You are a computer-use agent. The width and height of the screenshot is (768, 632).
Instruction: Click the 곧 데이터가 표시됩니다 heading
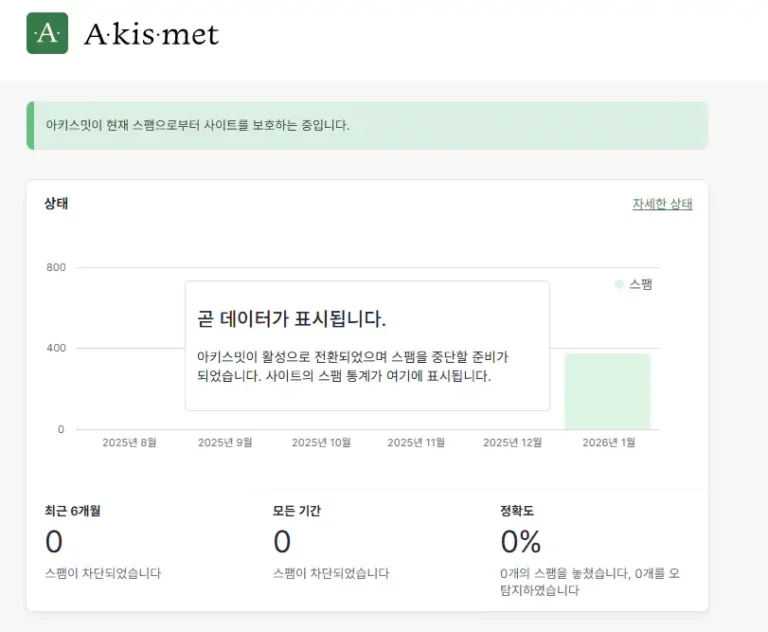click(x=292, y=319)
